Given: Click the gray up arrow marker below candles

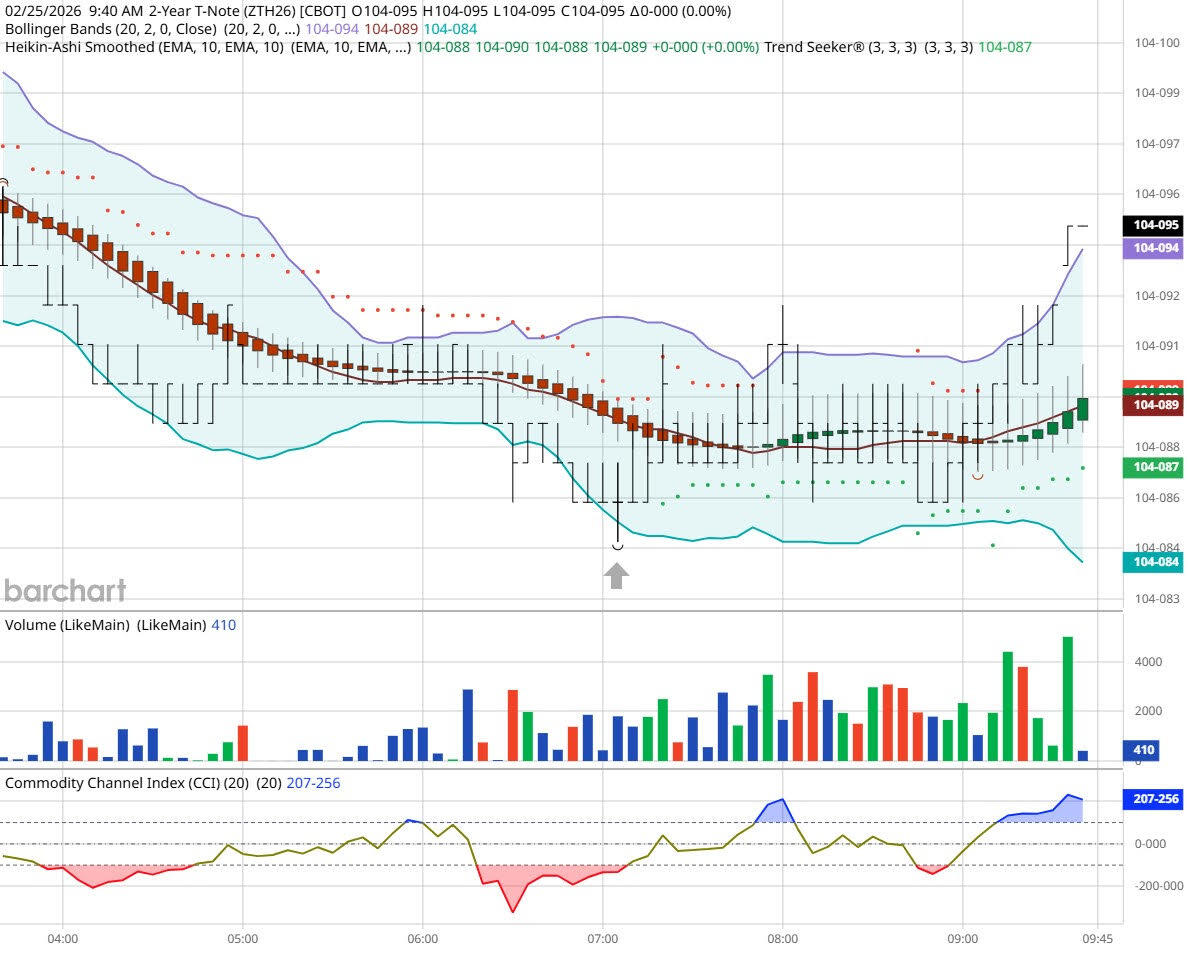Looking at the screenshot, I should point(617,576).
